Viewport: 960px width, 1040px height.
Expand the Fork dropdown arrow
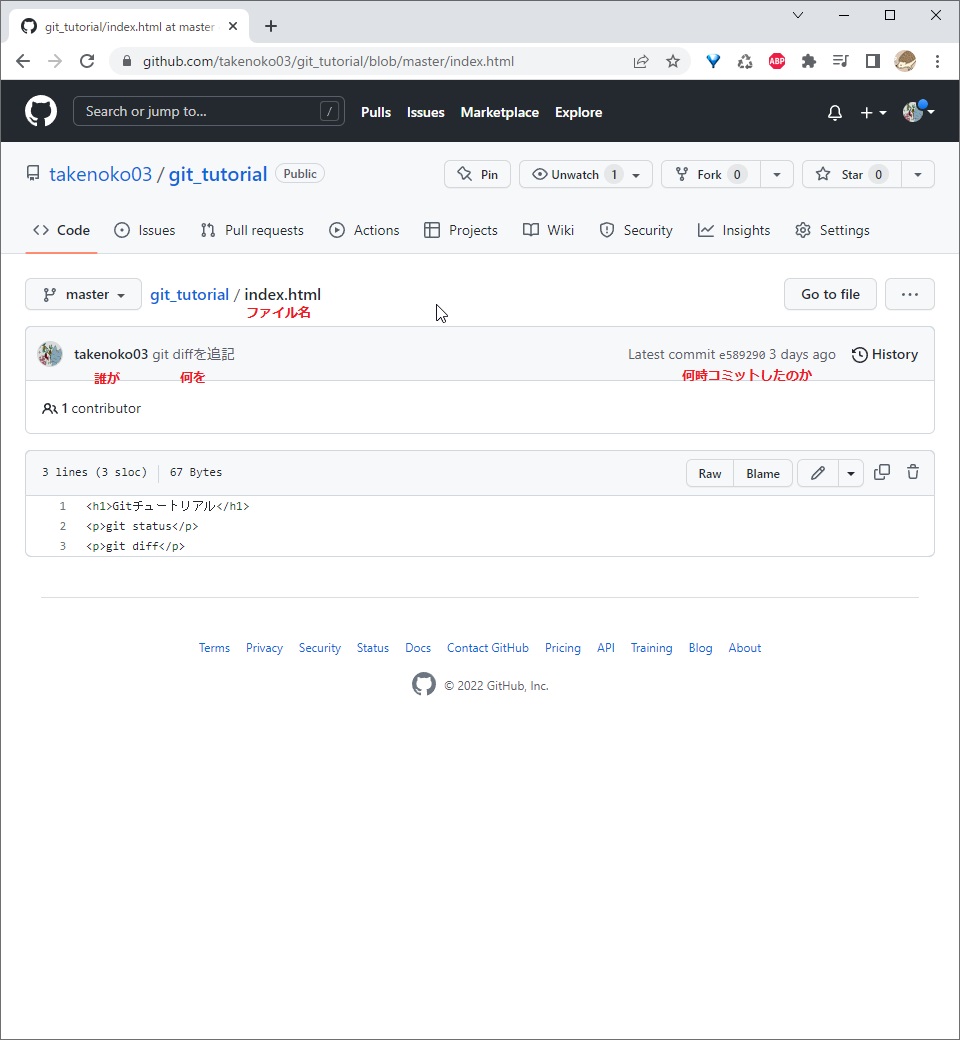pyautogui.click(x=777, y=175)
